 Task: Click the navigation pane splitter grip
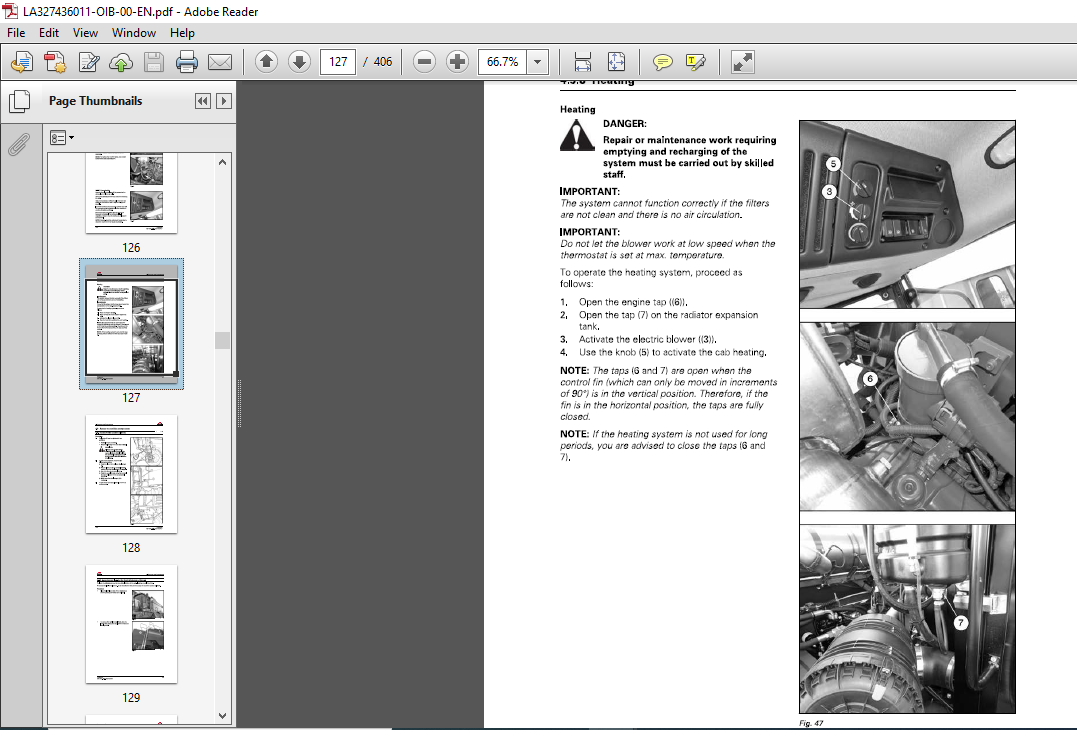point(239,403)
